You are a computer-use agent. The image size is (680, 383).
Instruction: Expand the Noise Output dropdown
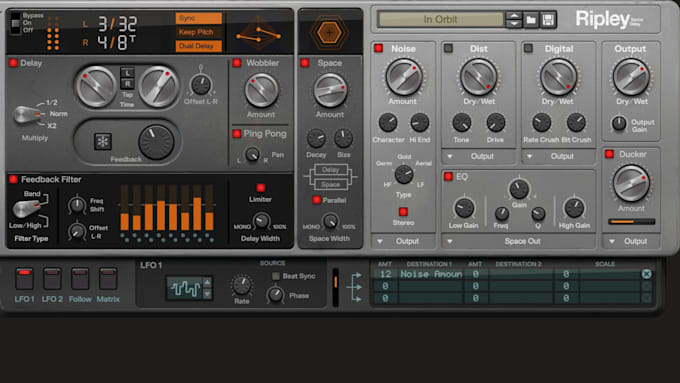tap(403, 241)
